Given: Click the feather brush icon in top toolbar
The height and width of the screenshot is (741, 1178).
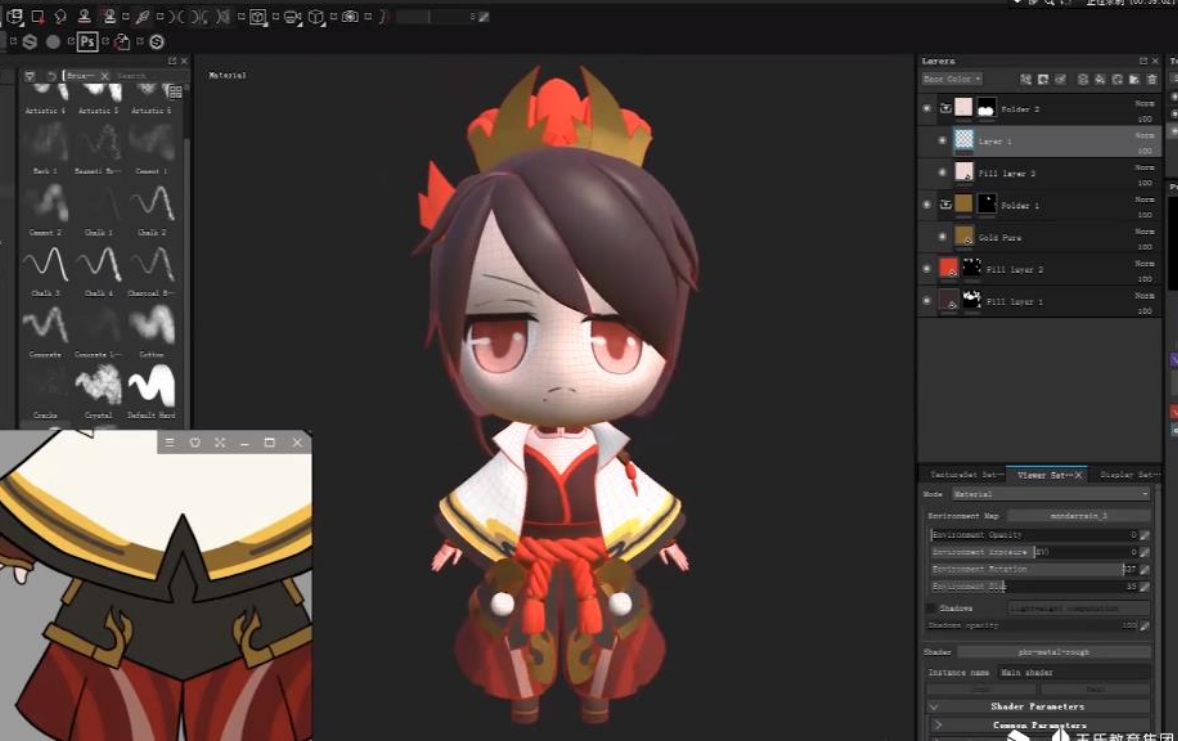Looking at the screenshot, I should pyautogui.click(x=143, y=17).
